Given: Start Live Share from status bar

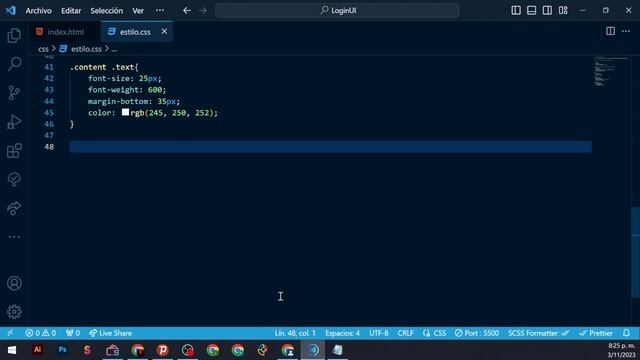Looking at the screenshot, I should [110, 333].
